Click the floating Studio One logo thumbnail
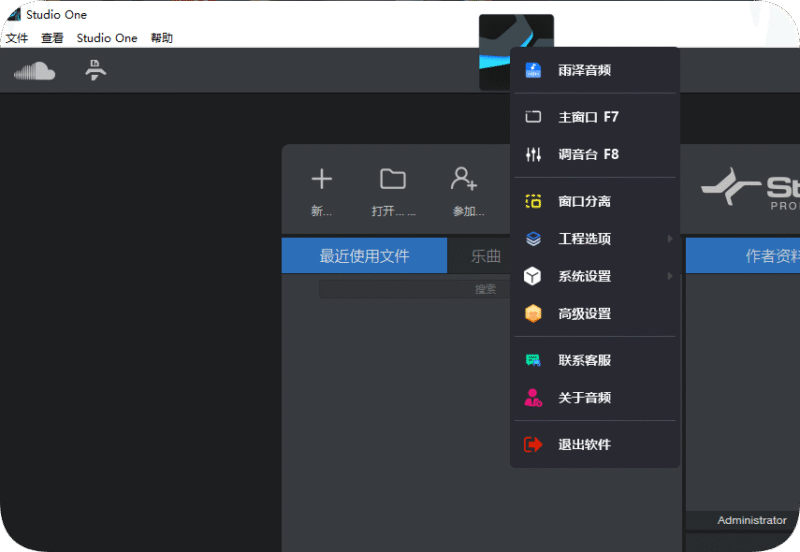The image size is (800, 552). [x=494, y=52]
